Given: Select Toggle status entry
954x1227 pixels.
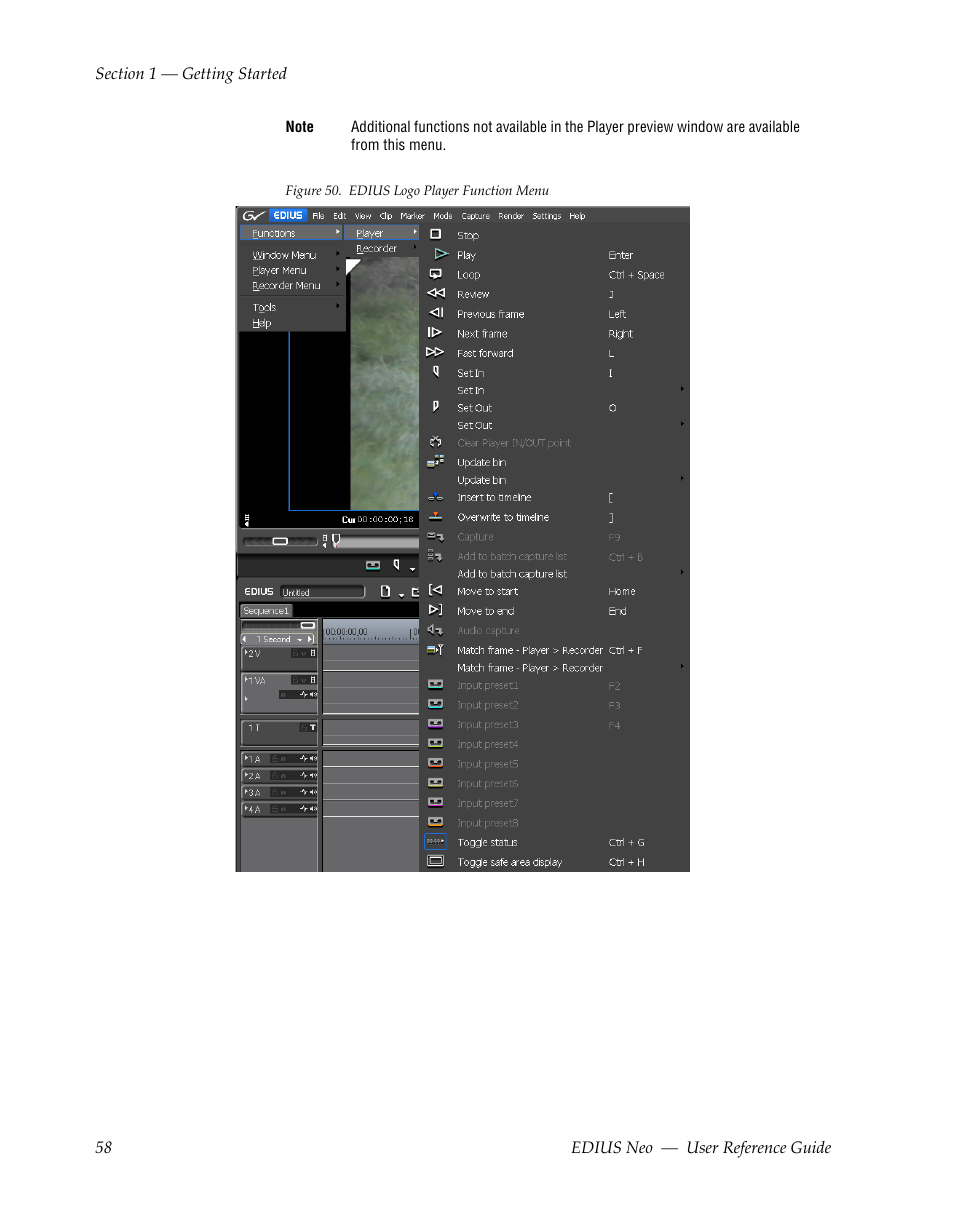Looking at the screenshot, I should (x=554, y=842).
